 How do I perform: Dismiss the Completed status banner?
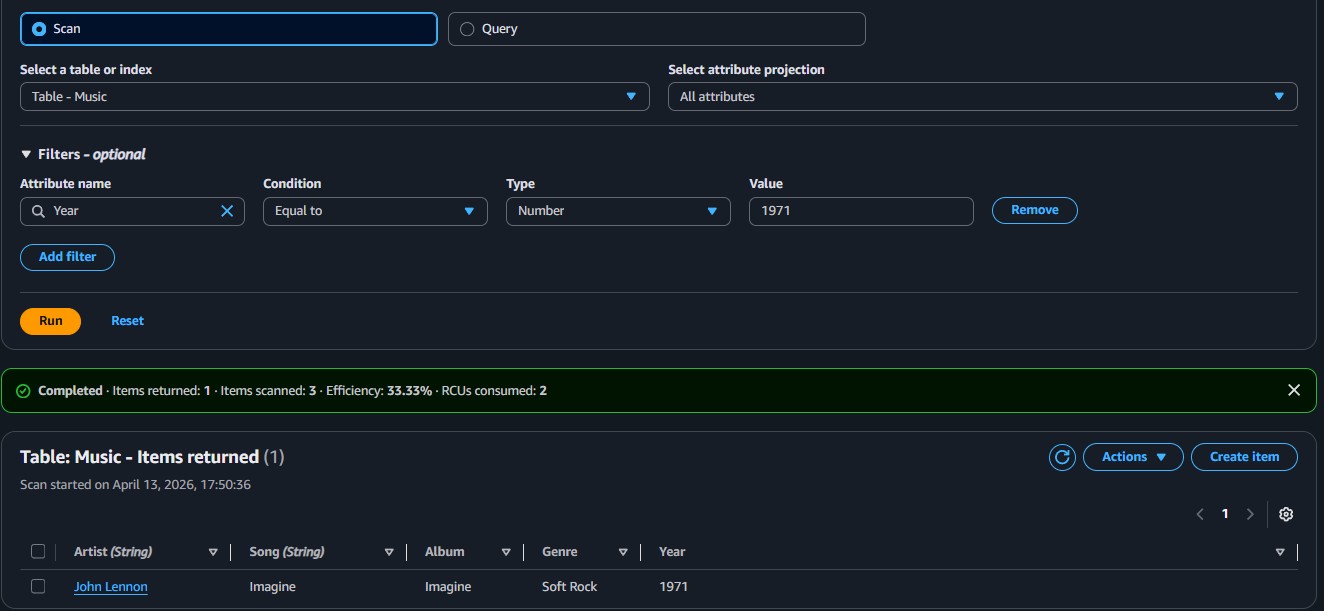point(1294,390)
